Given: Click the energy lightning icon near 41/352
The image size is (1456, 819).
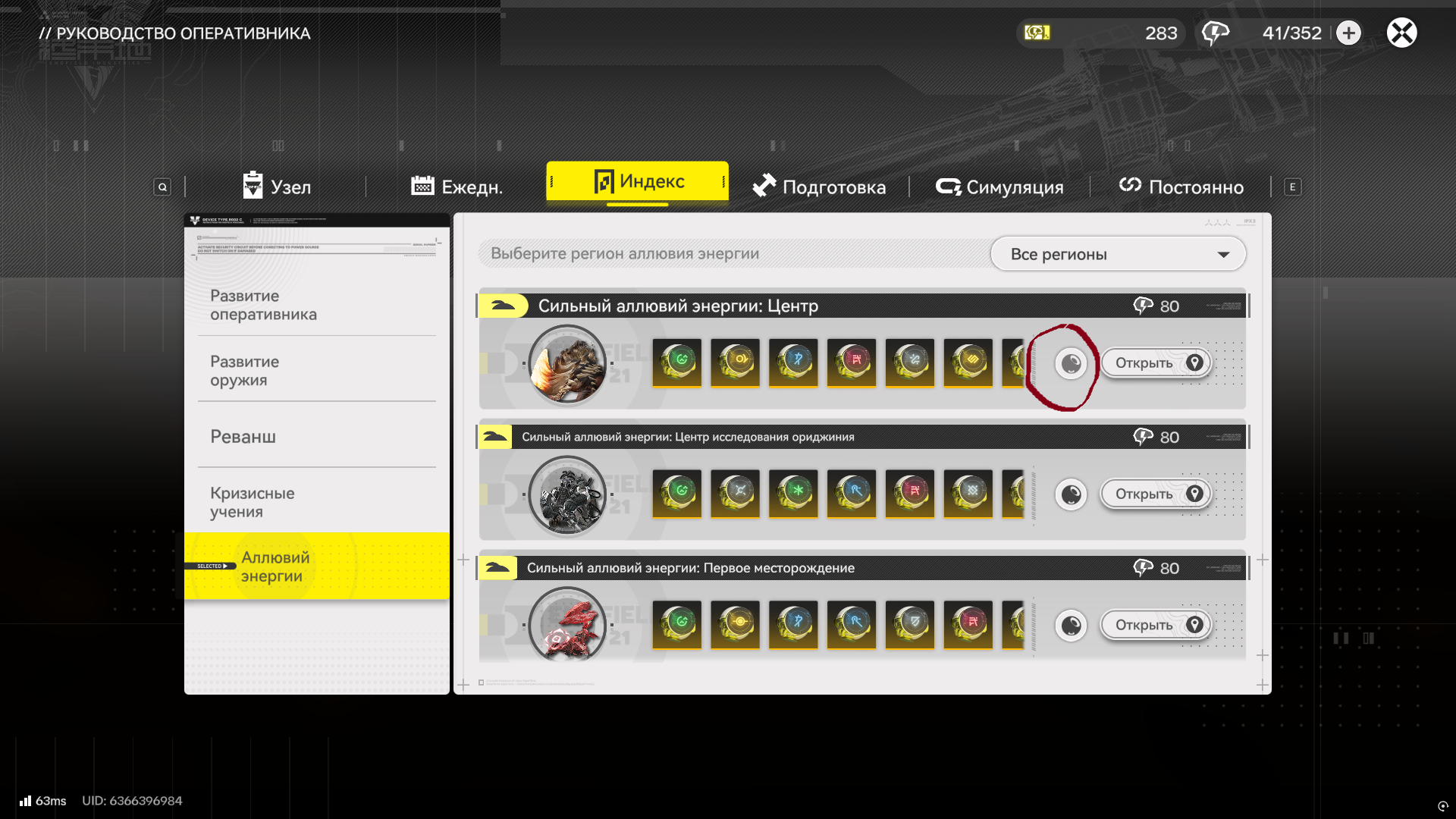Looking at the screenshot, I should tap(1216, 33).
